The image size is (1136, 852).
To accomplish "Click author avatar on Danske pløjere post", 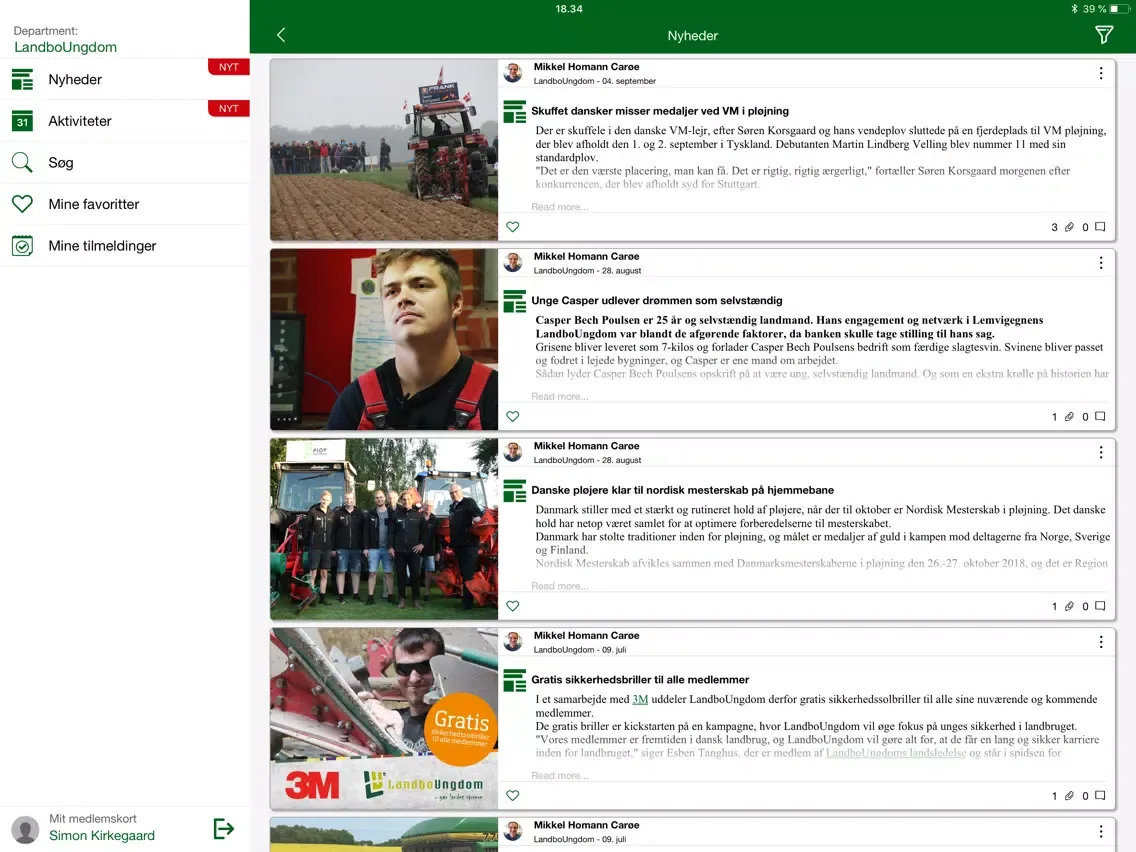I will coord(513,453).
